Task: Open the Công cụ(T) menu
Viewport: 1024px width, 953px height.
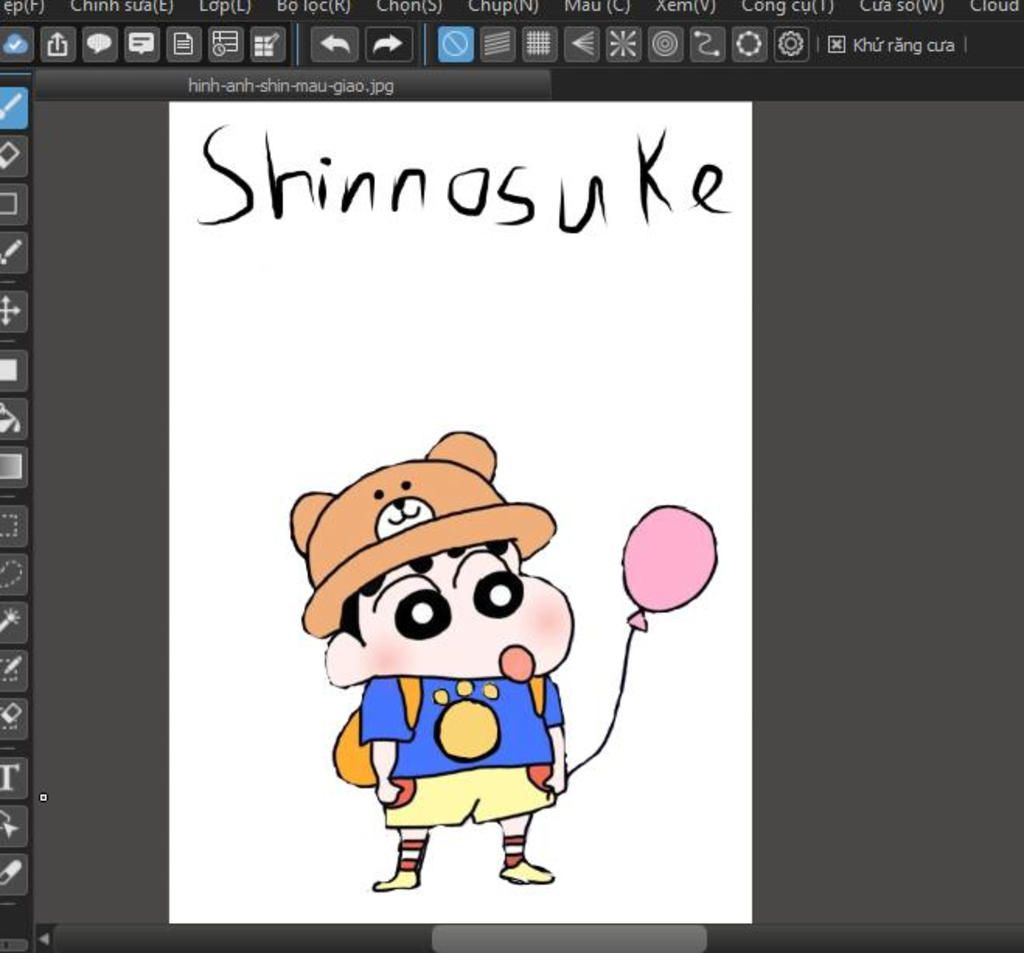Action: (x=788, y=7)
